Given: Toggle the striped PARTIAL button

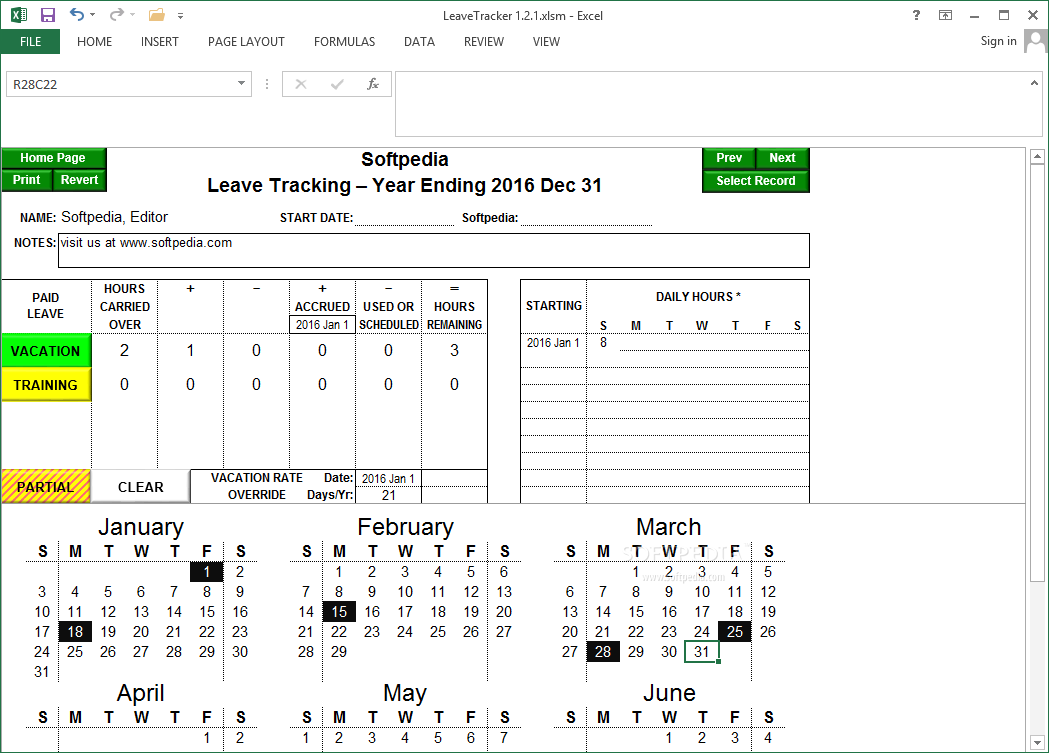Looking at the screenshot, I should click(x=45, y=486).
